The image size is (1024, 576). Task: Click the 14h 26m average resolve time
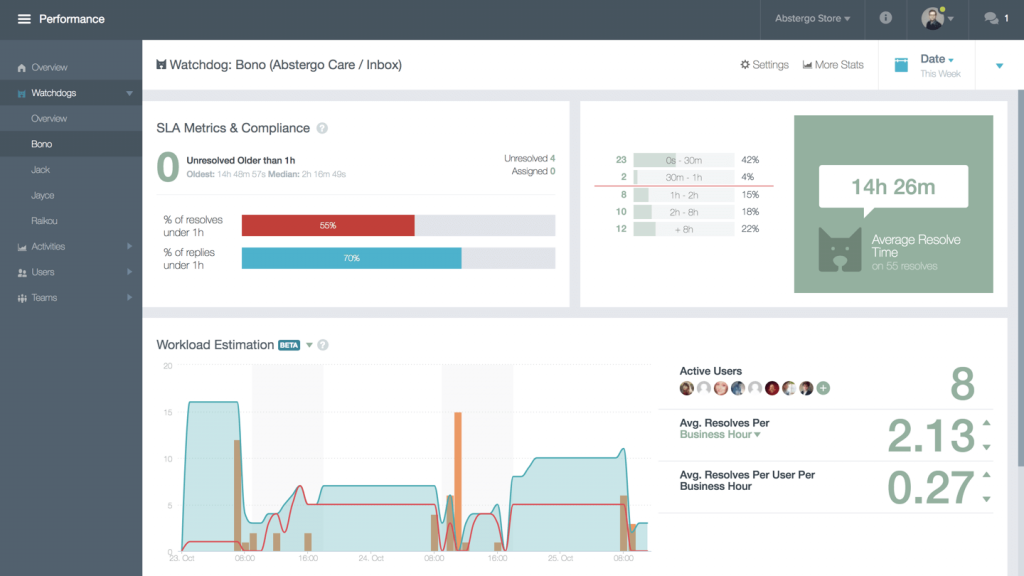pos(893,187)
